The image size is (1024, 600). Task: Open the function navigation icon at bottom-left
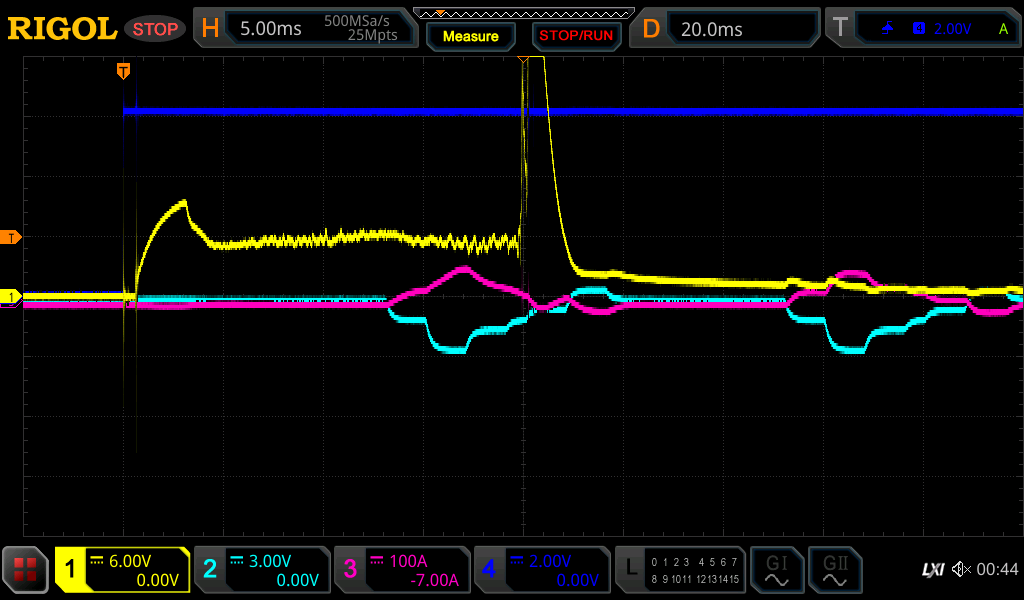pos(26,570)
